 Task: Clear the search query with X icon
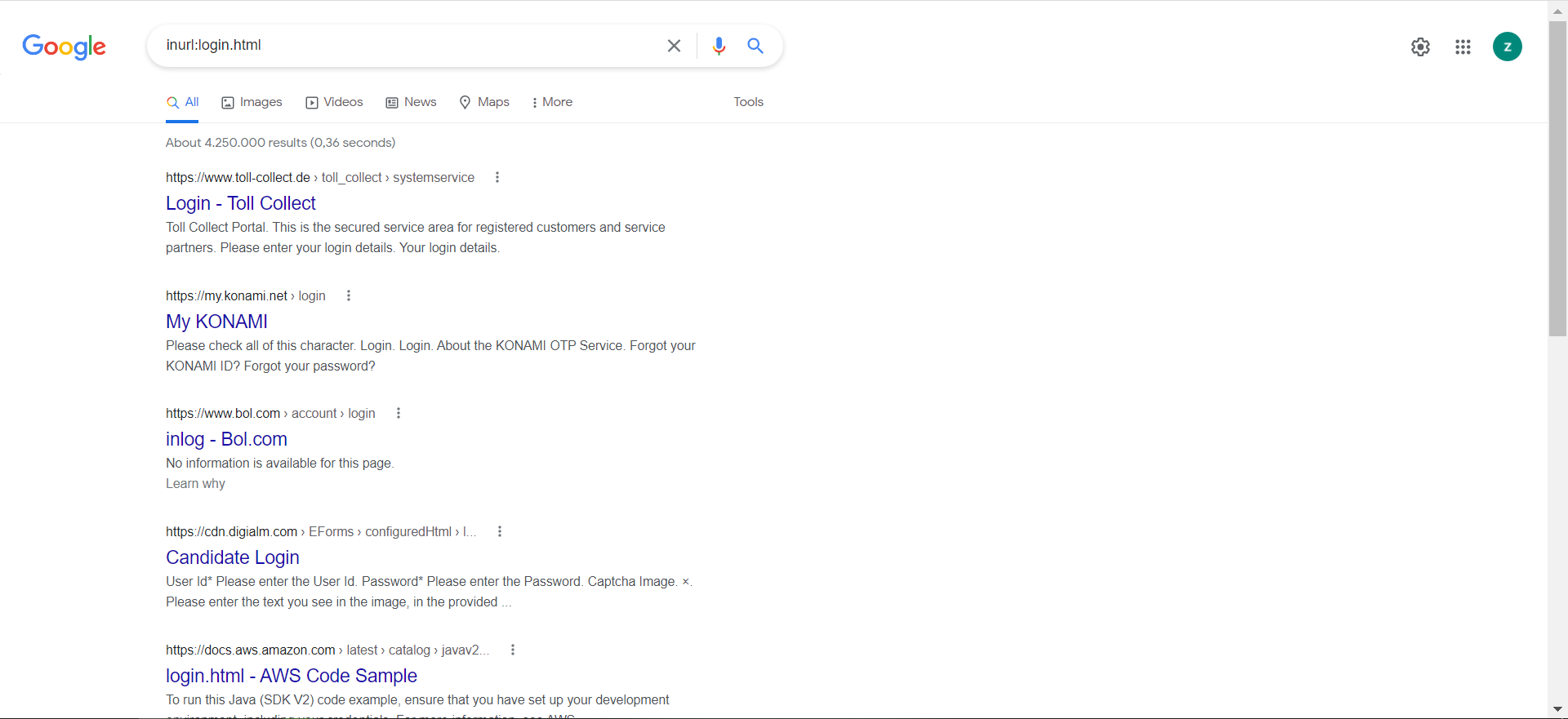[x=674, y=46]
